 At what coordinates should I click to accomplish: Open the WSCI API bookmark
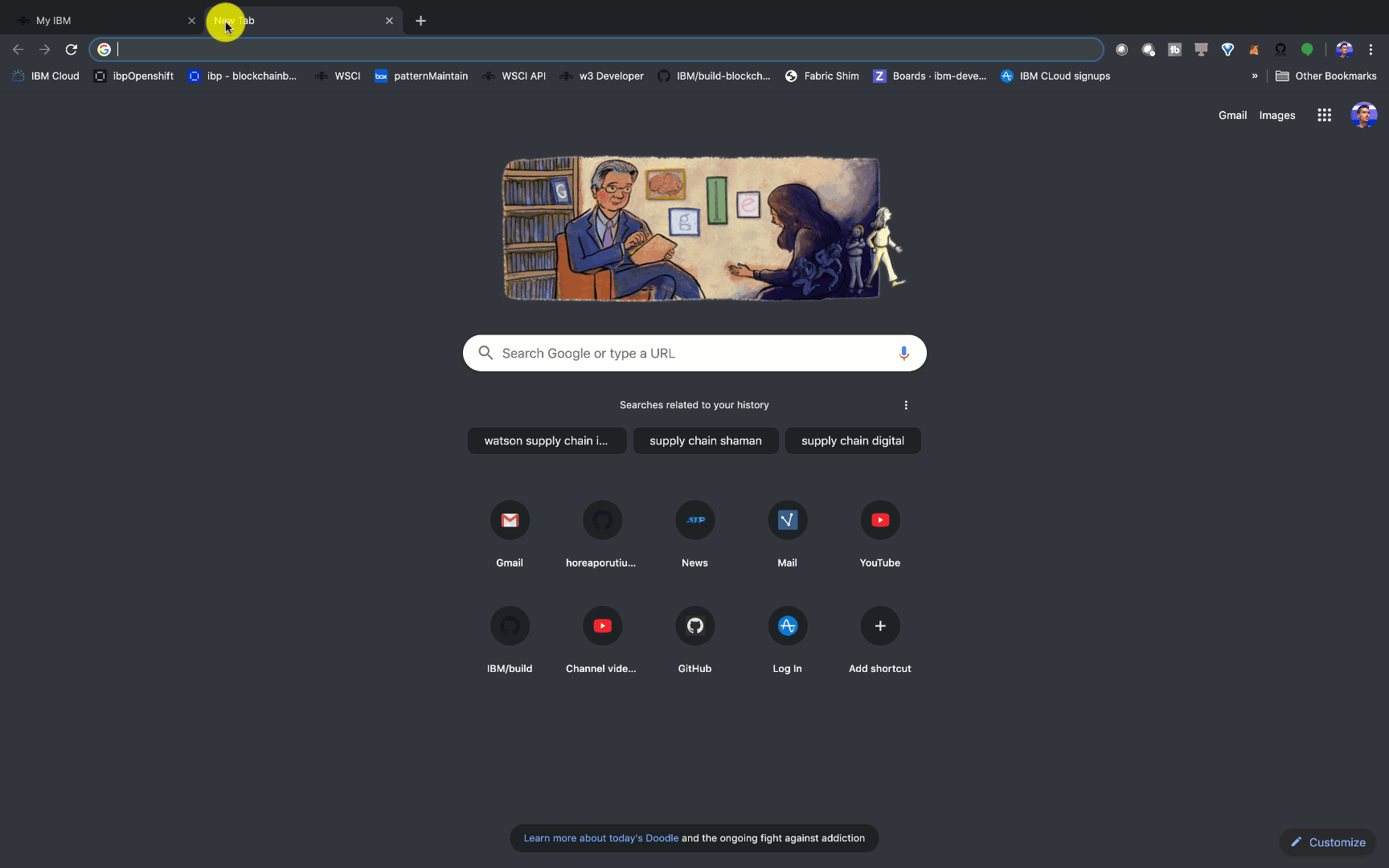tap(514, 76)
